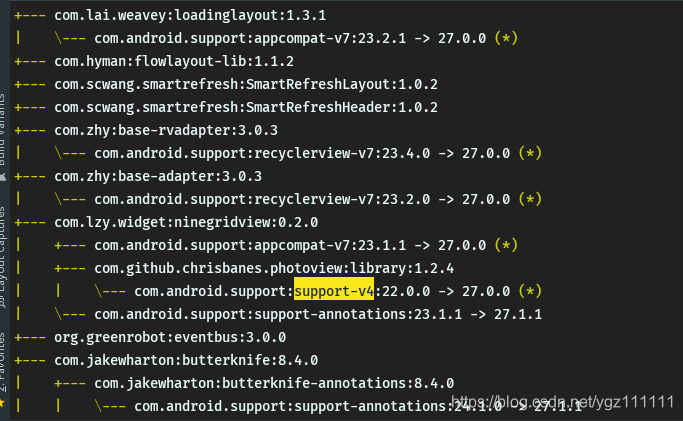Viewport: 683px width, 421px height.
Task: Open the Layout Captures side tab
Action: (3, 257)
